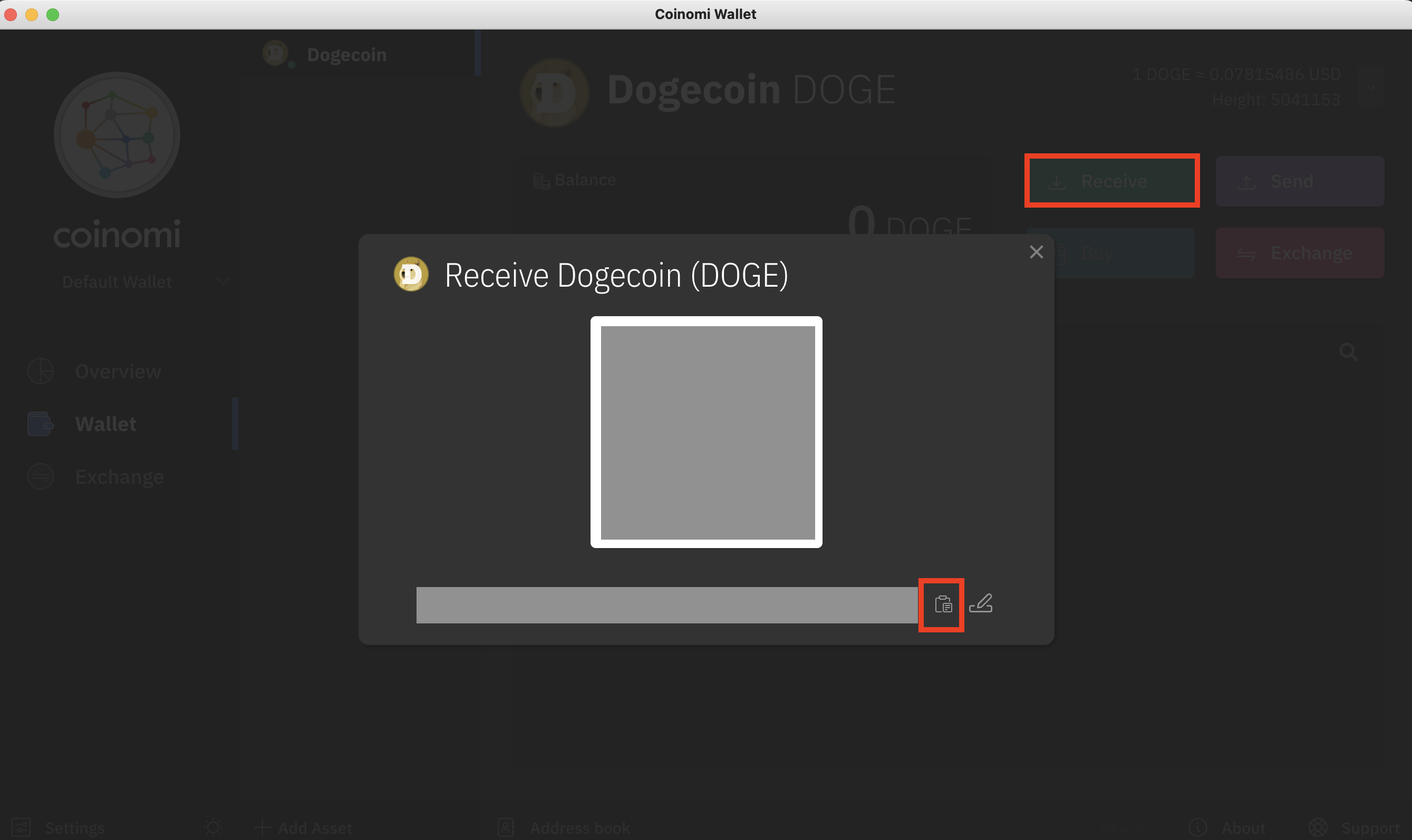Select Overview in the sidebar
The width and height of the screenshot is (1412, 840).
pyautogui.click(x=117, y=372)
